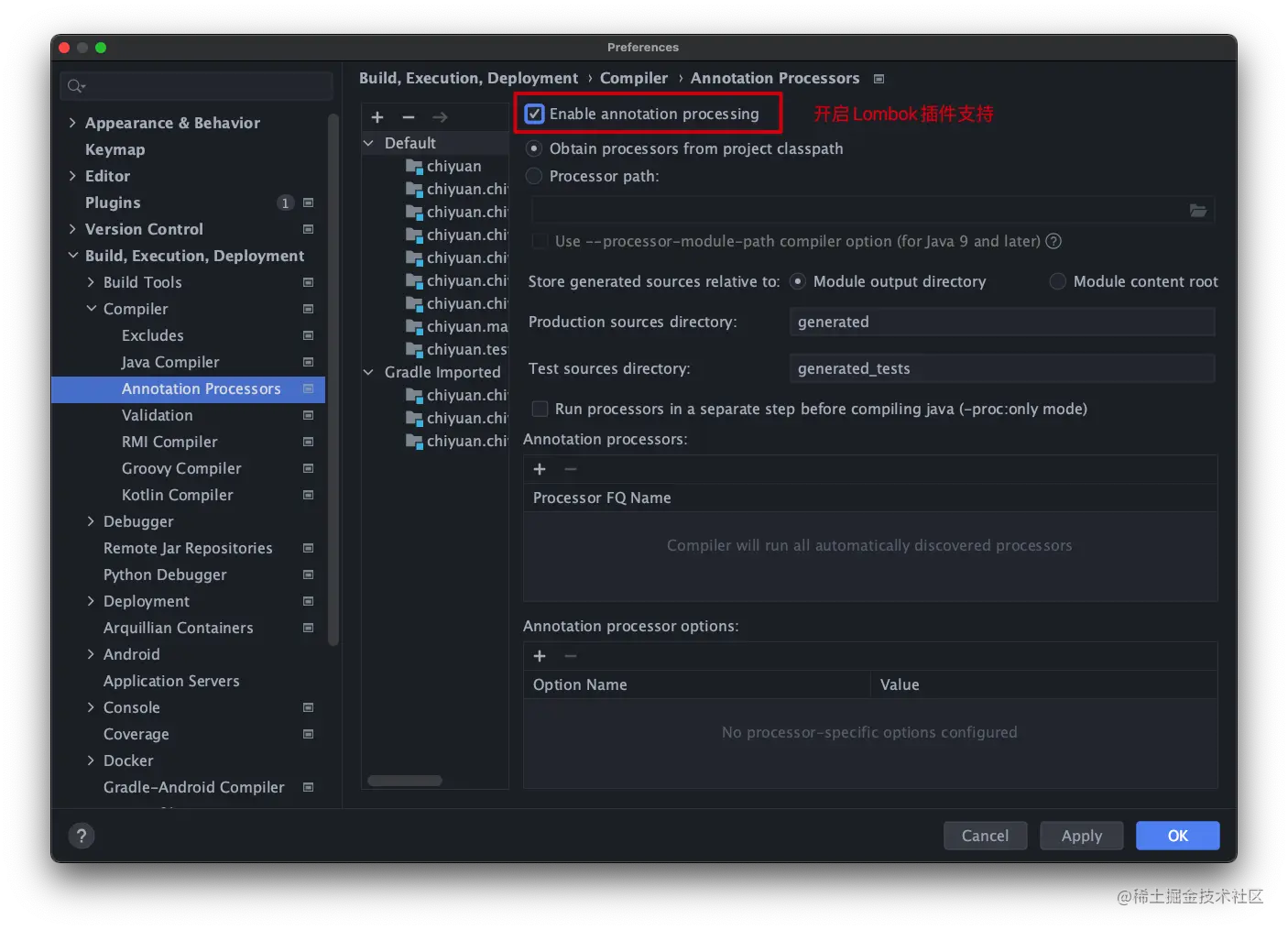The width and height of the screenshot is (1288, 930).
Task: Click the project icon on the Version Control row
Action: (308, 229)
